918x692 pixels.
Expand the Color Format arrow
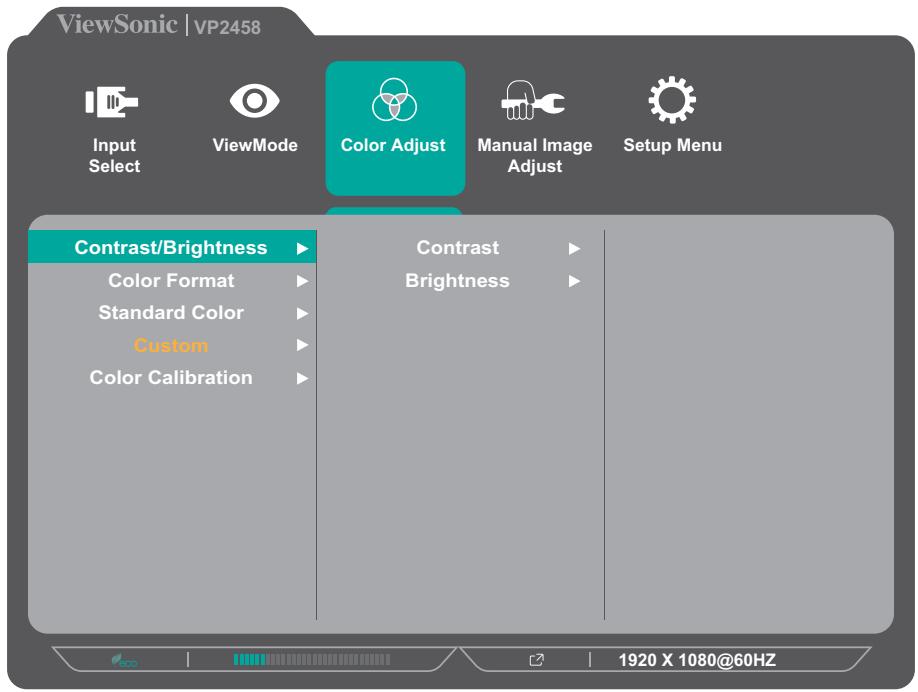(302, 281)
